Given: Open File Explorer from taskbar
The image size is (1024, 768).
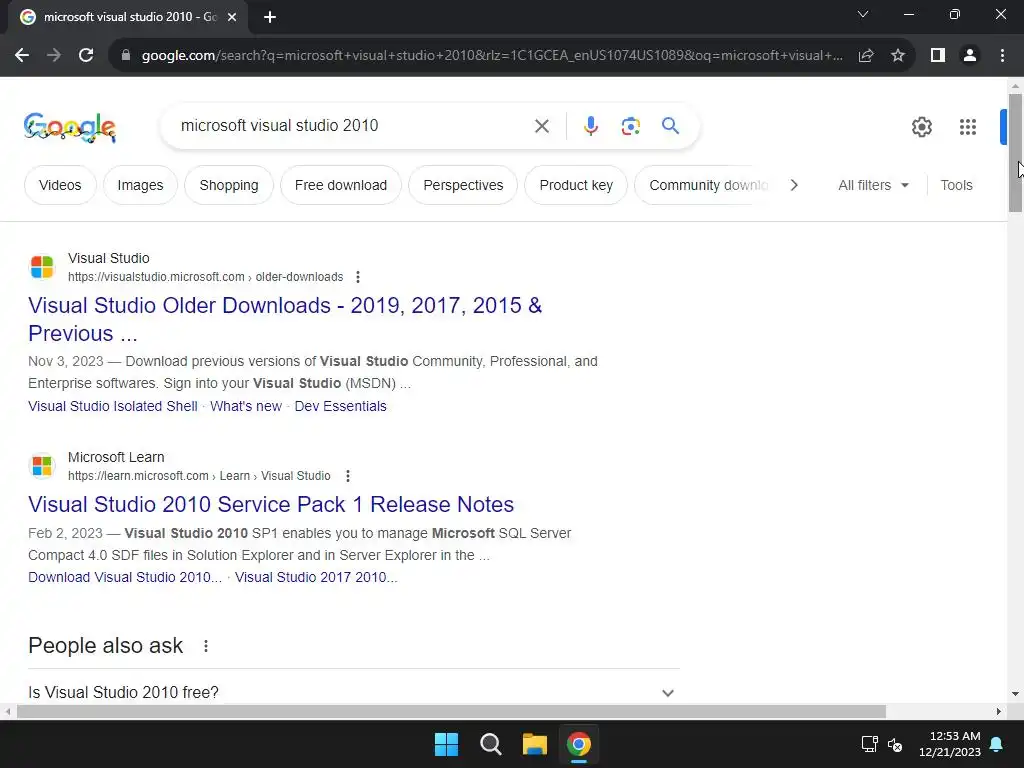Looking at the screenshot, I should pyautogui.click(x=534, y=744).
